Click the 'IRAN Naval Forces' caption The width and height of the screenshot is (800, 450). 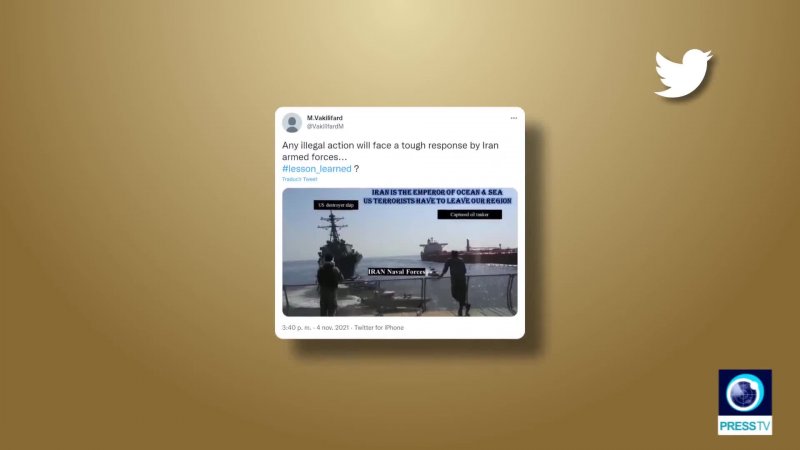coord(396,272)
